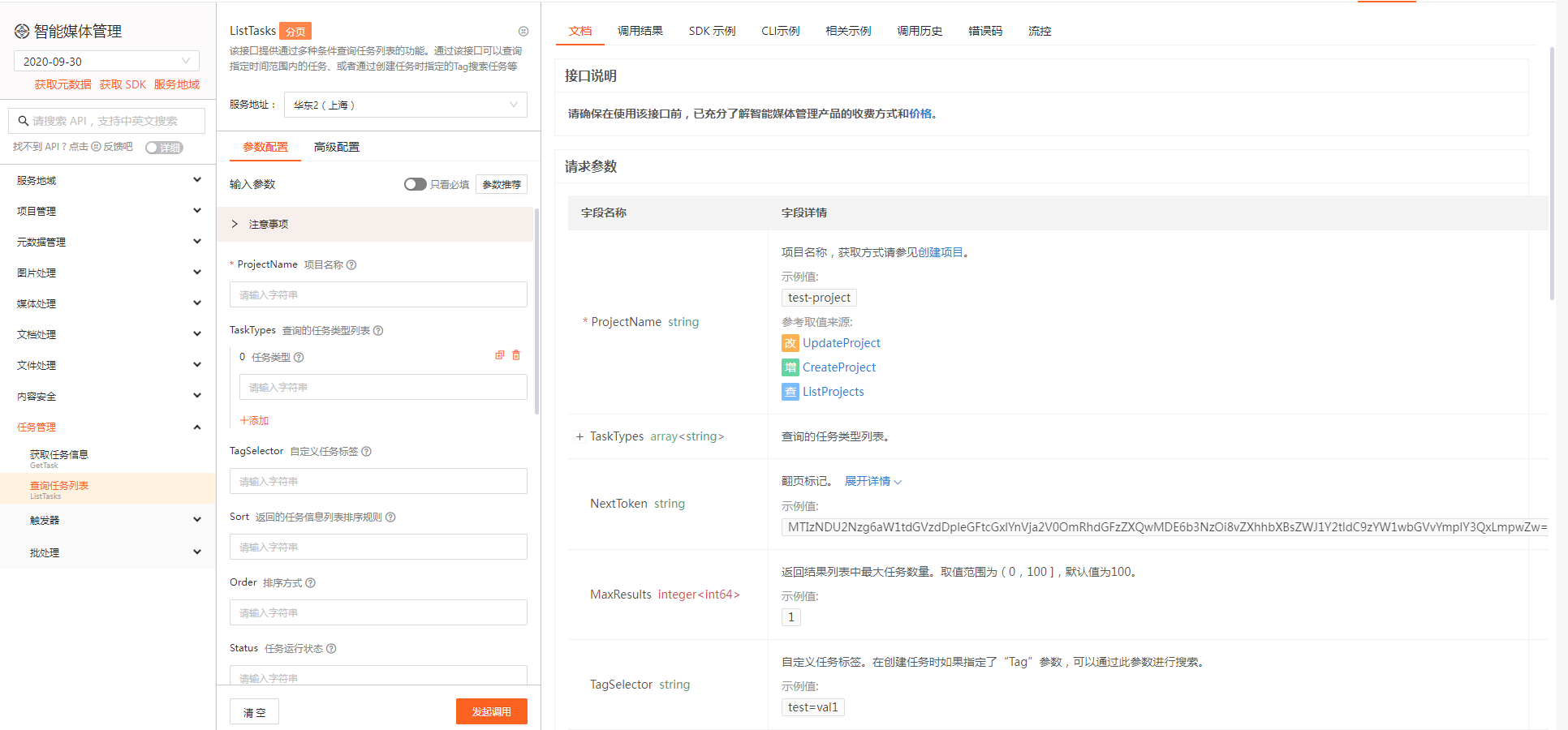Click the 参数推荐 button
Screen dimensions: 1568x730
click(x=502, y=184)
